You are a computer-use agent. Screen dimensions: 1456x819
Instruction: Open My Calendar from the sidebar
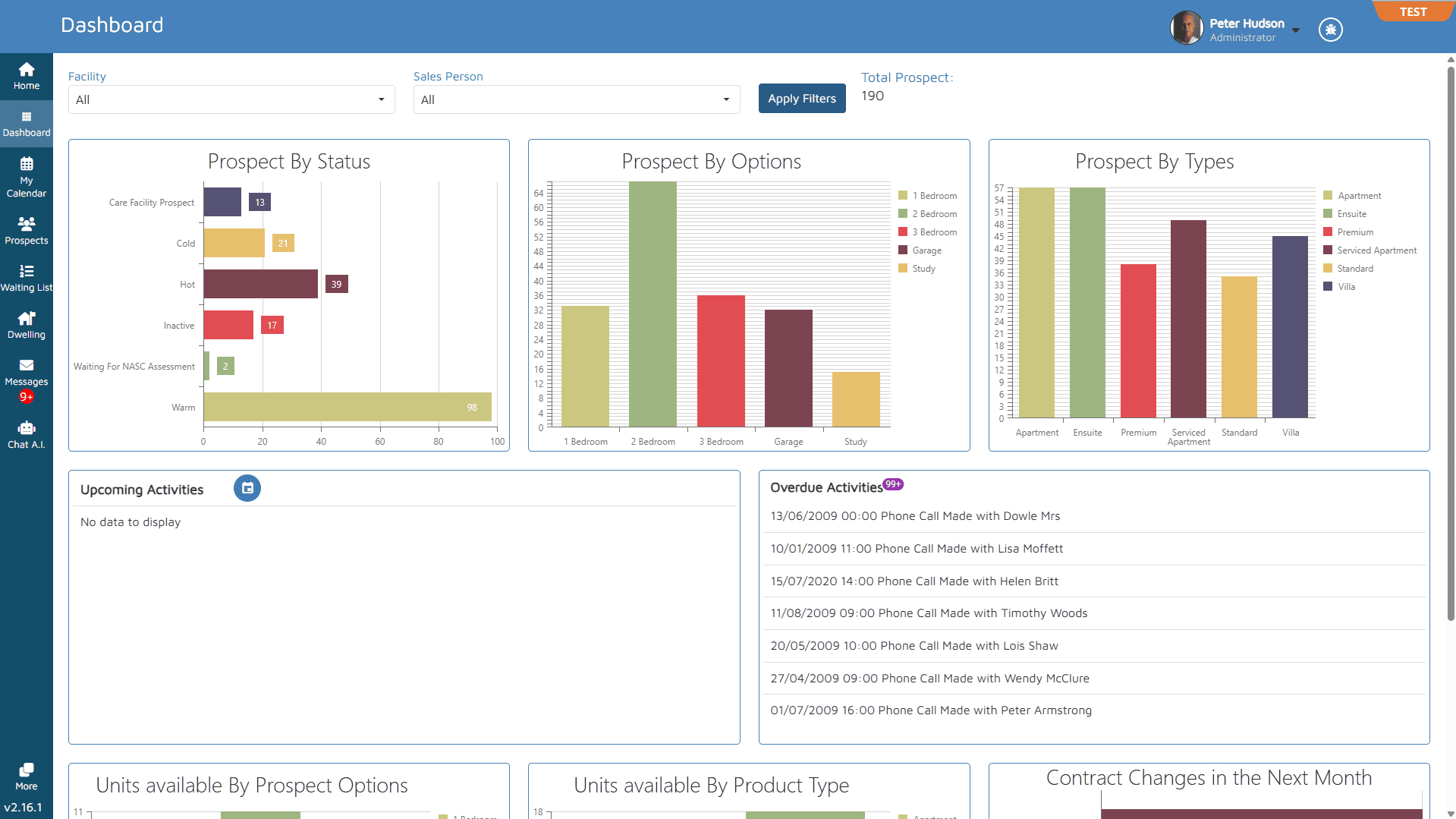coord(27,177)
